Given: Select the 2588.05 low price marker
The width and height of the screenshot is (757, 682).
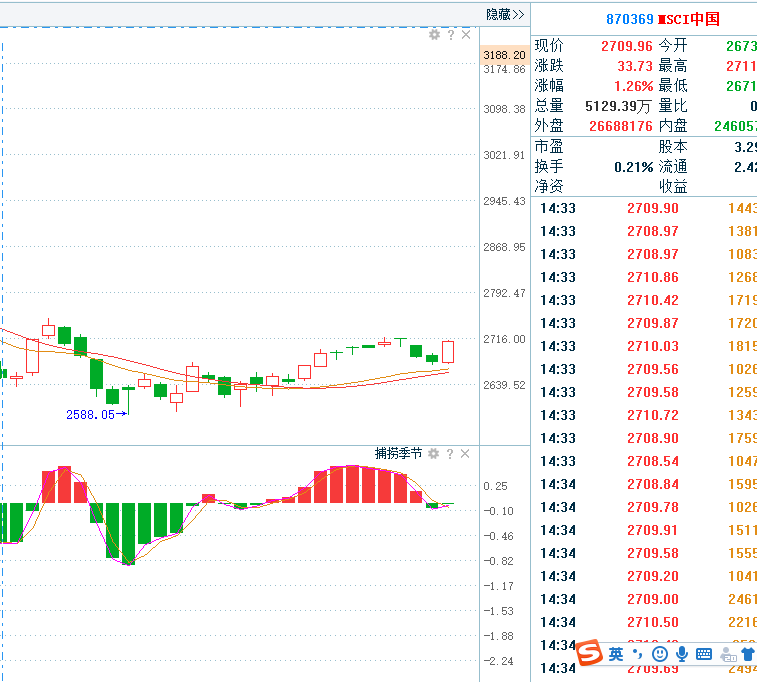Looking at the screenshot, I should (91, 414).
